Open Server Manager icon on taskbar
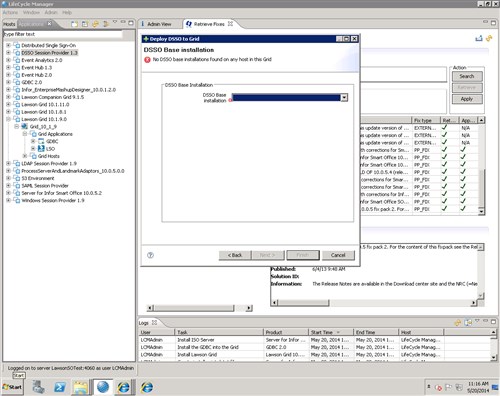Image resolution: width=500 pixels, height=396 pixels. click(38, 387)
